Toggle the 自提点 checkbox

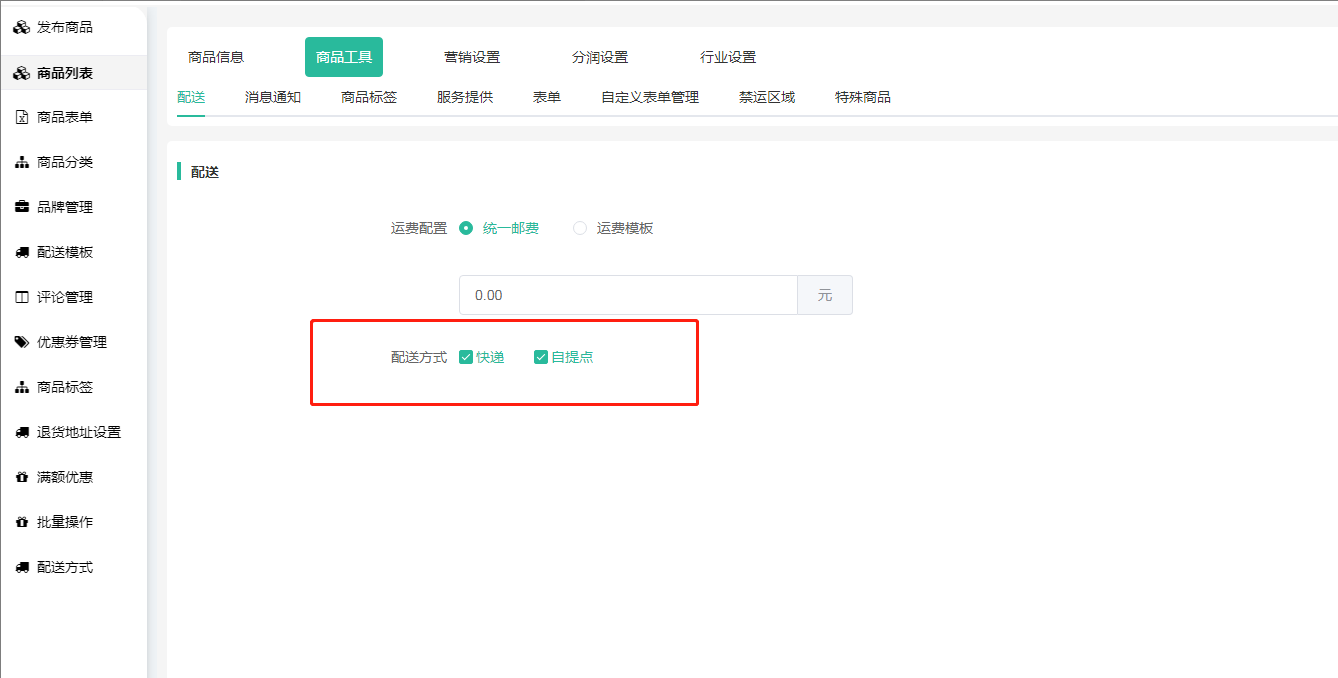[x=541, y=357]
